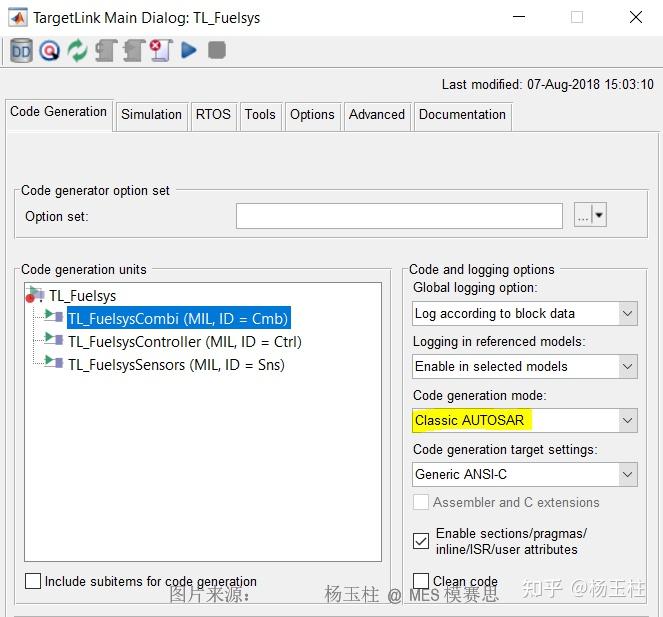Open the RTOS tab
The image size is (663, 617).
tap(213, 115)
